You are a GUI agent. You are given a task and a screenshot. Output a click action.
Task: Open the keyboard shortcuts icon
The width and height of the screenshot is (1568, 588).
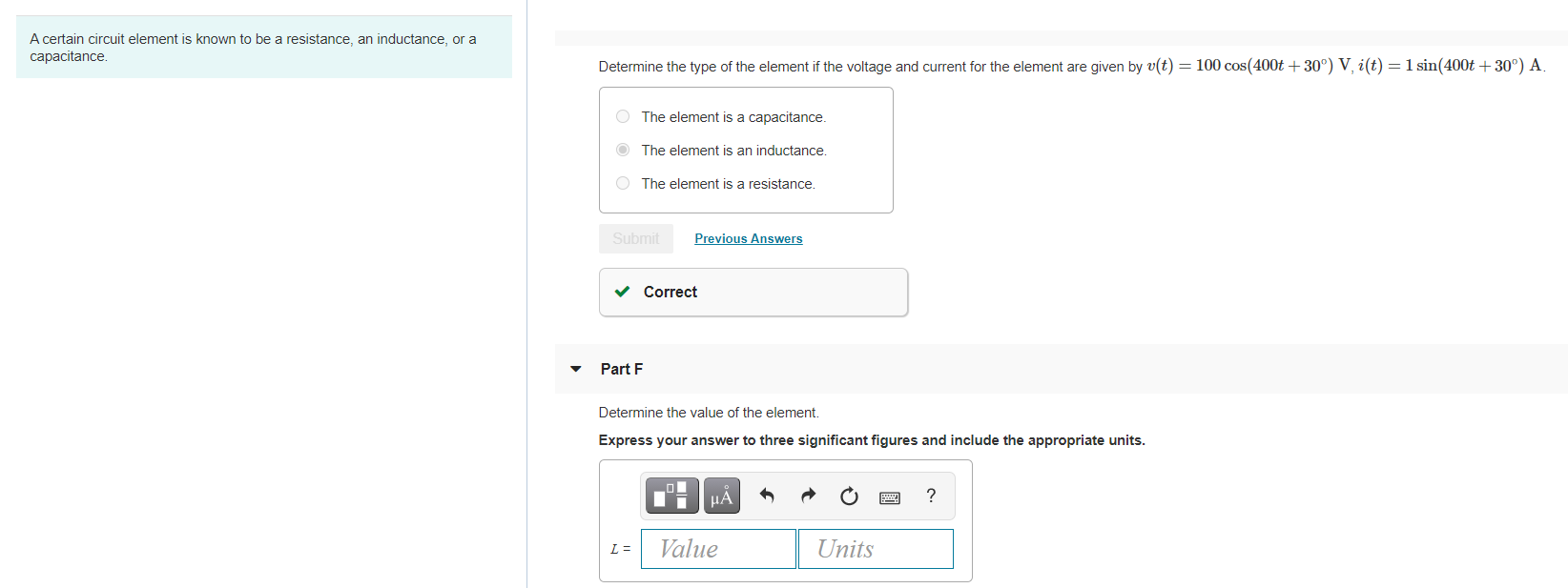point(890,497)
